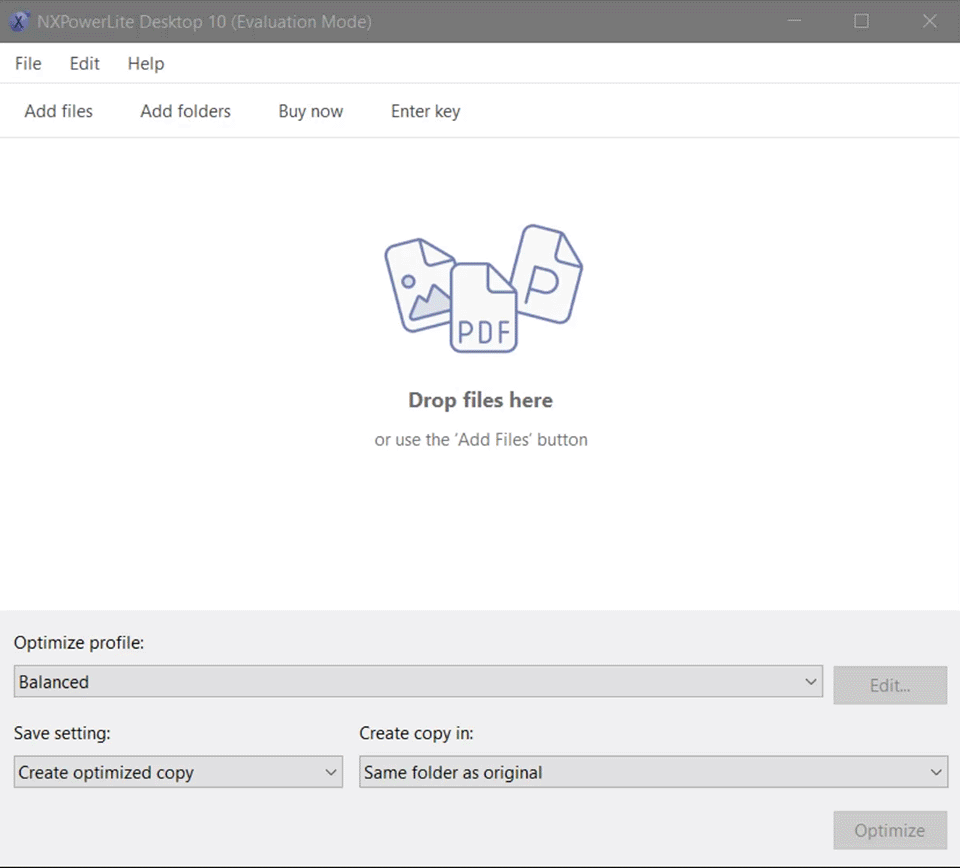Viewport: 960px width, 868px height.
Task: Click the 'or use the Add Files button' hint
Action: [x=481, y=440]
